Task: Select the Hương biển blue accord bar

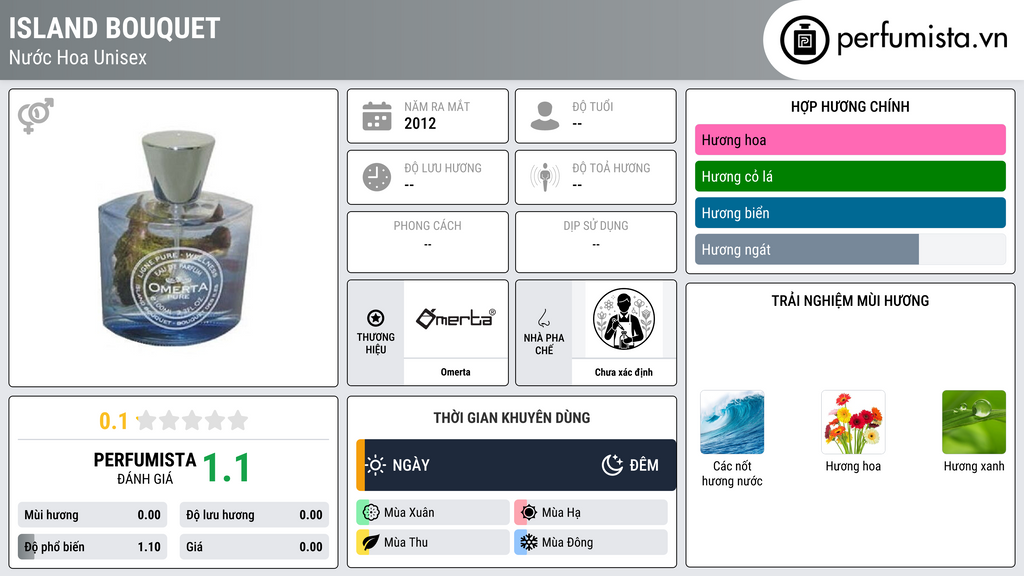Action: point(850,213)
